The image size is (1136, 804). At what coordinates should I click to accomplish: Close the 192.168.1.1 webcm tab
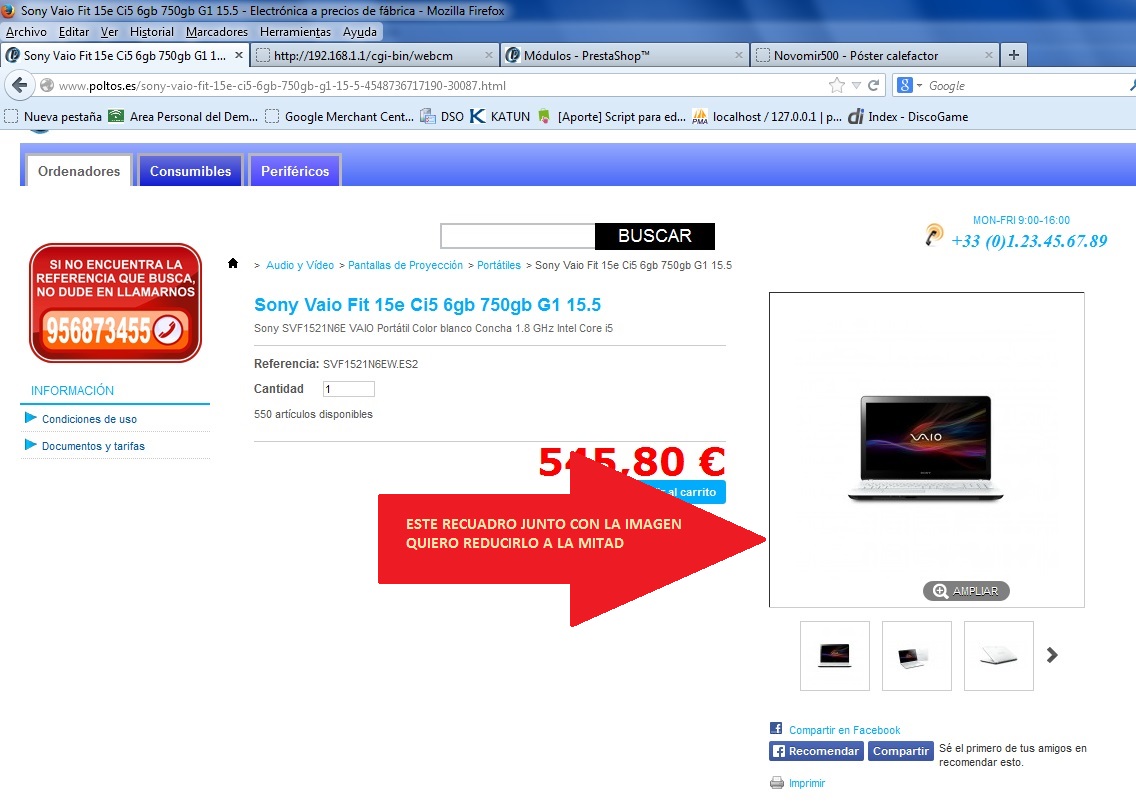(x=489, y=55)
